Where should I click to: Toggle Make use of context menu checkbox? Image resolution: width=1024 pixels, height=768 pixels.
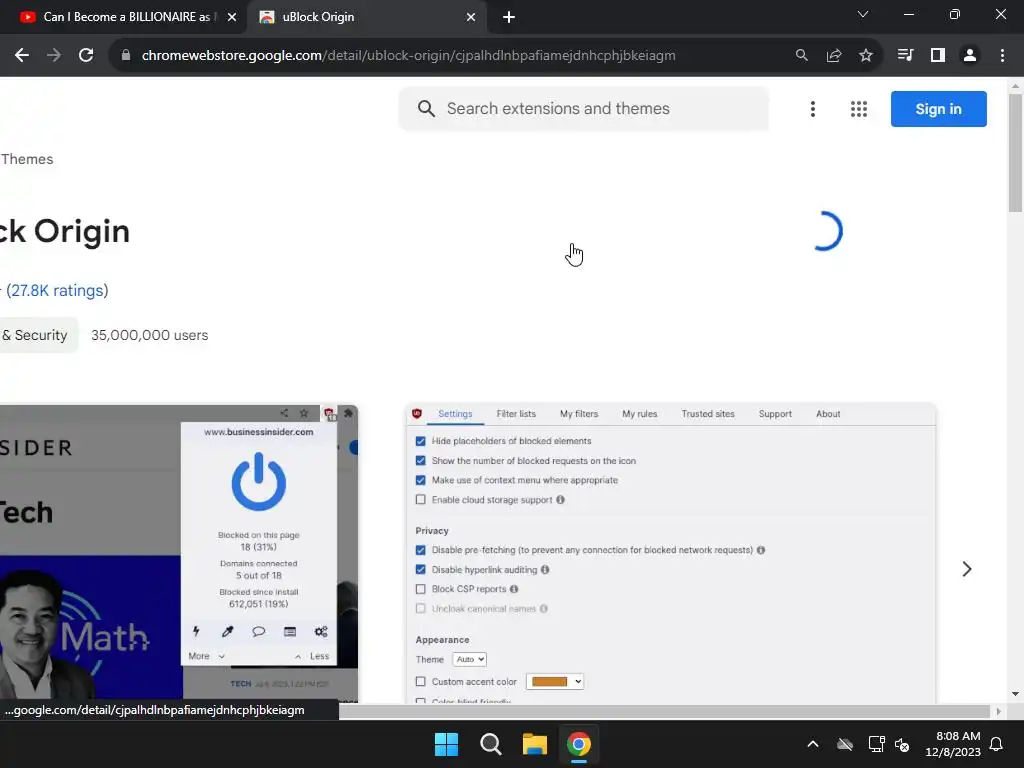(x=421, y=480)
